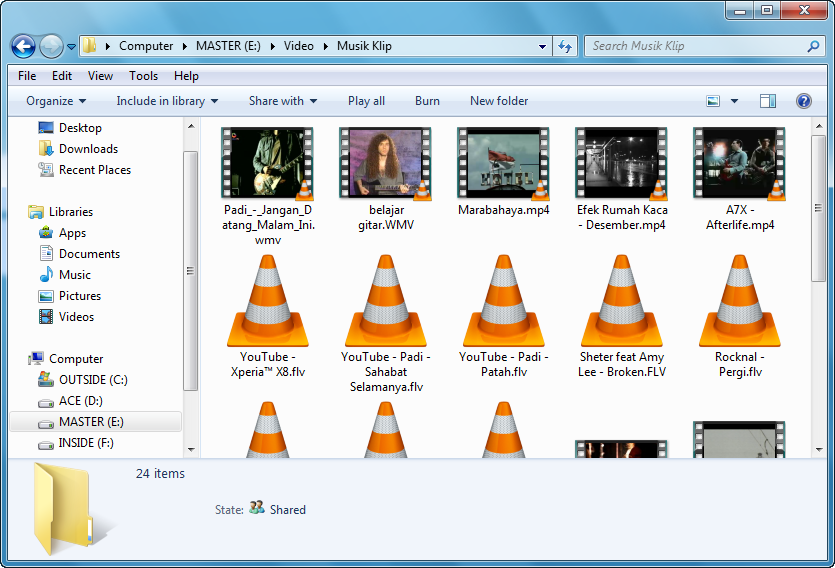Select YouTube Padi Sahabat Selamanya.flv VLC icon
Screen dimensions: 835x568
(386, 301)
